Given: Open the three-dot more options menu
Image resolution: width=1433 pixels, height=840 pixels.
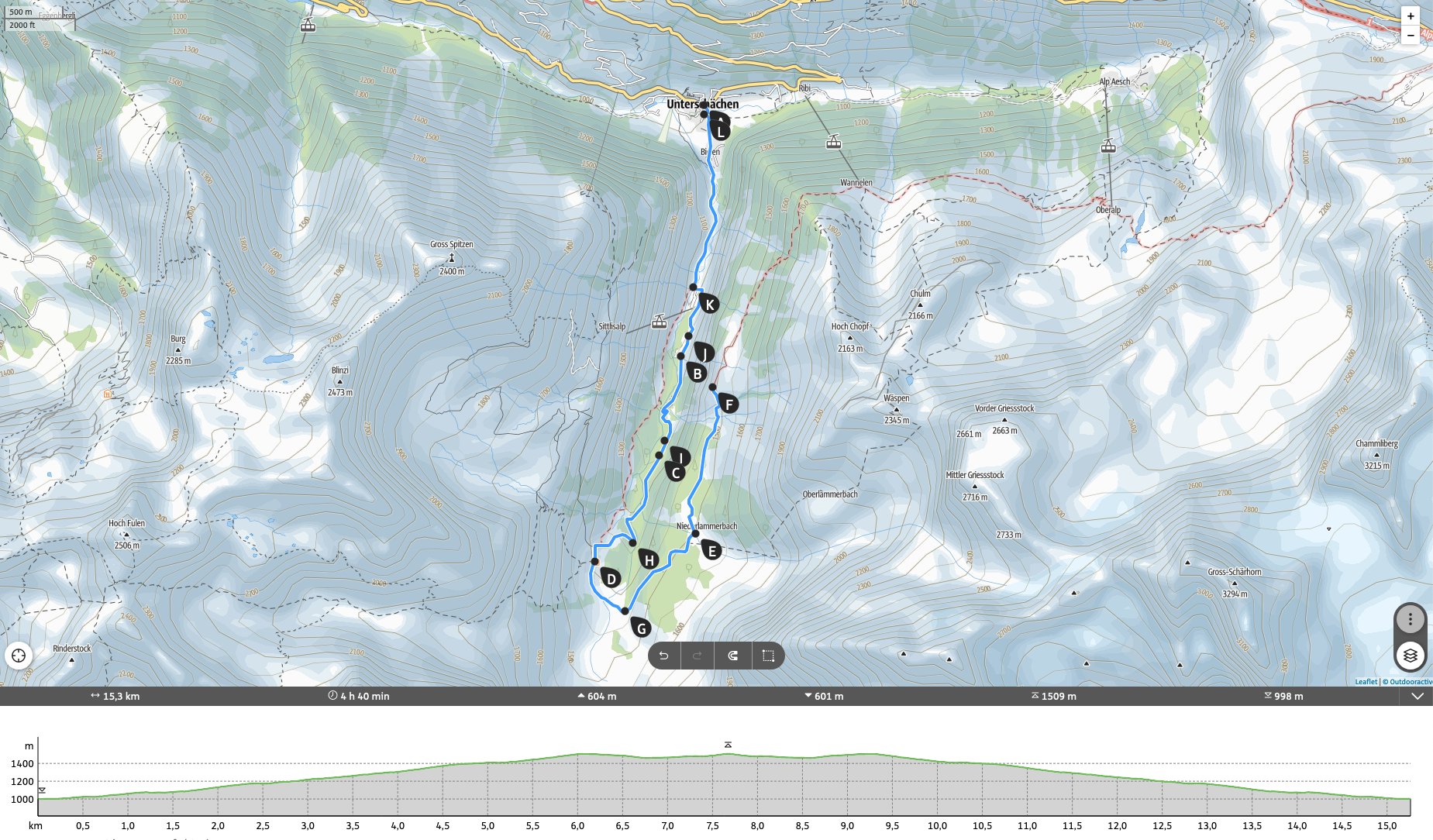Looking at the screenshot, I should tap(1411, 619).
